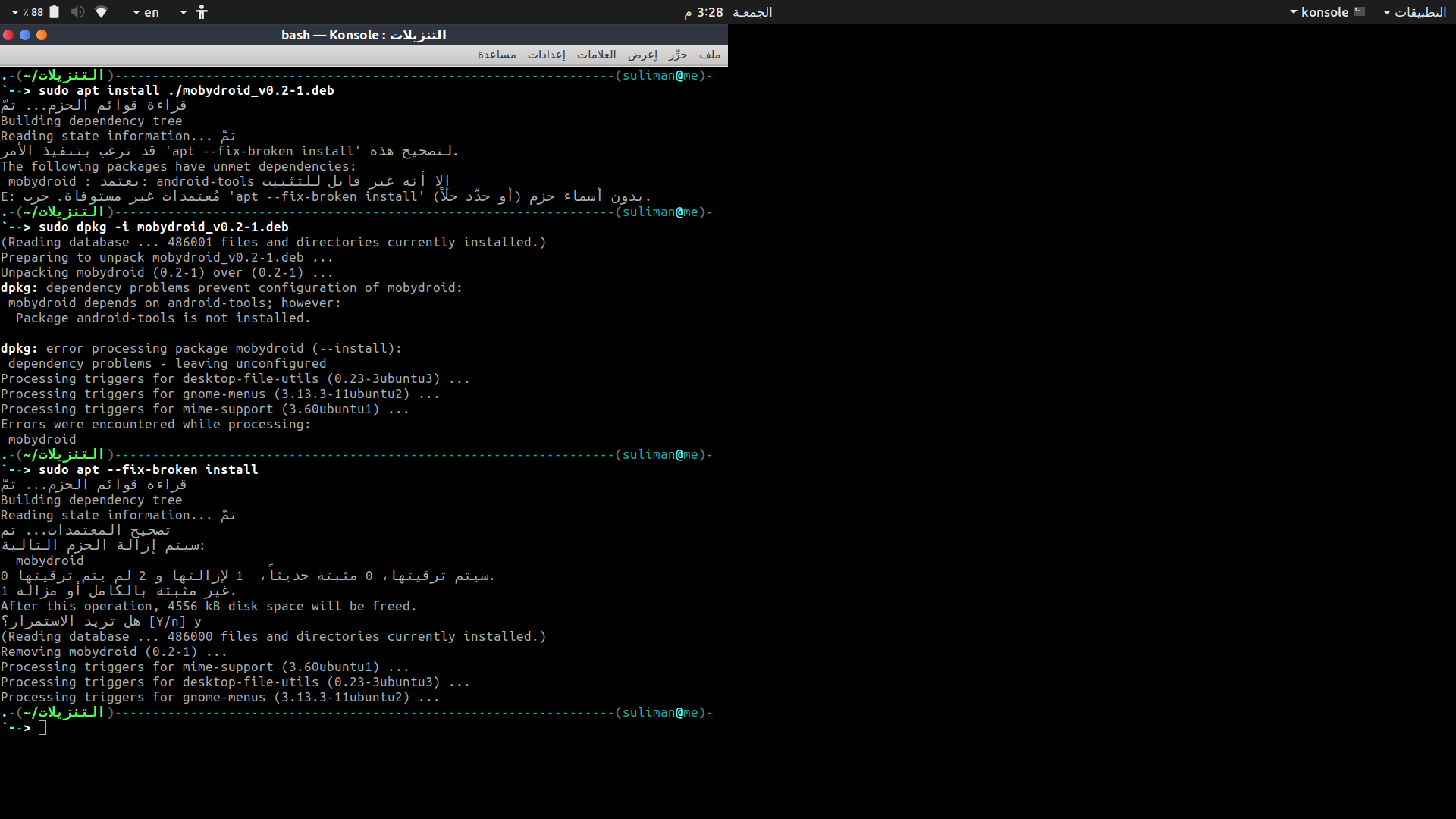The height and width of the screenshot is (819, 1456).
Task: Click the clock showing الجمعة 3:28 م
Action: point(728,12)
